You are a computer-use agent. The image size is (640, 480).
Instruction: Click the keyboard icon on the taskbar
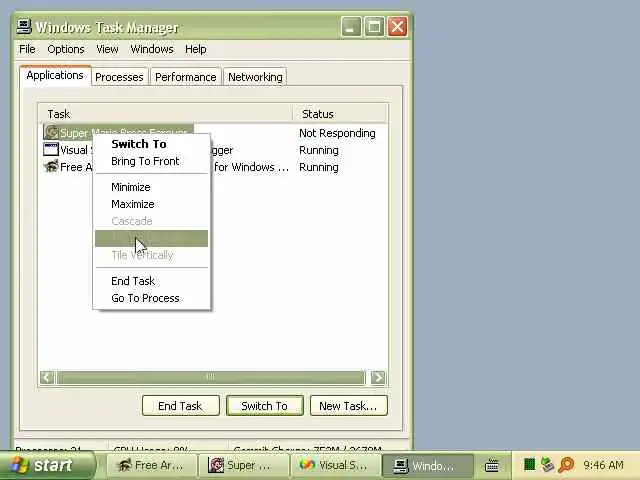point(492,465)
